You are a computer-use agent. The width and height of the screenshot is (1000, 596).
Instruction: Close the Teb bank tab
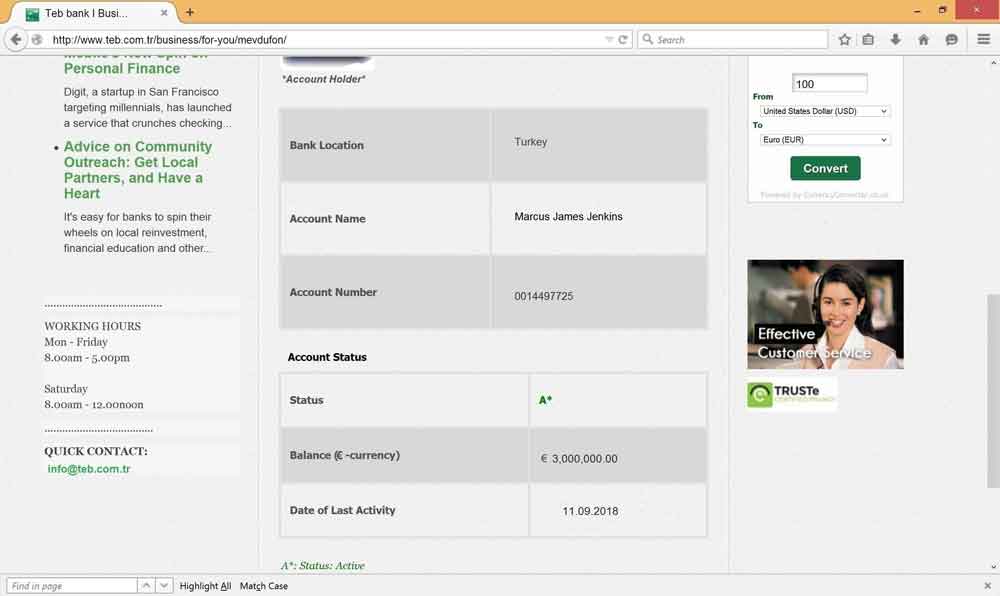click(x=164, y=13)
